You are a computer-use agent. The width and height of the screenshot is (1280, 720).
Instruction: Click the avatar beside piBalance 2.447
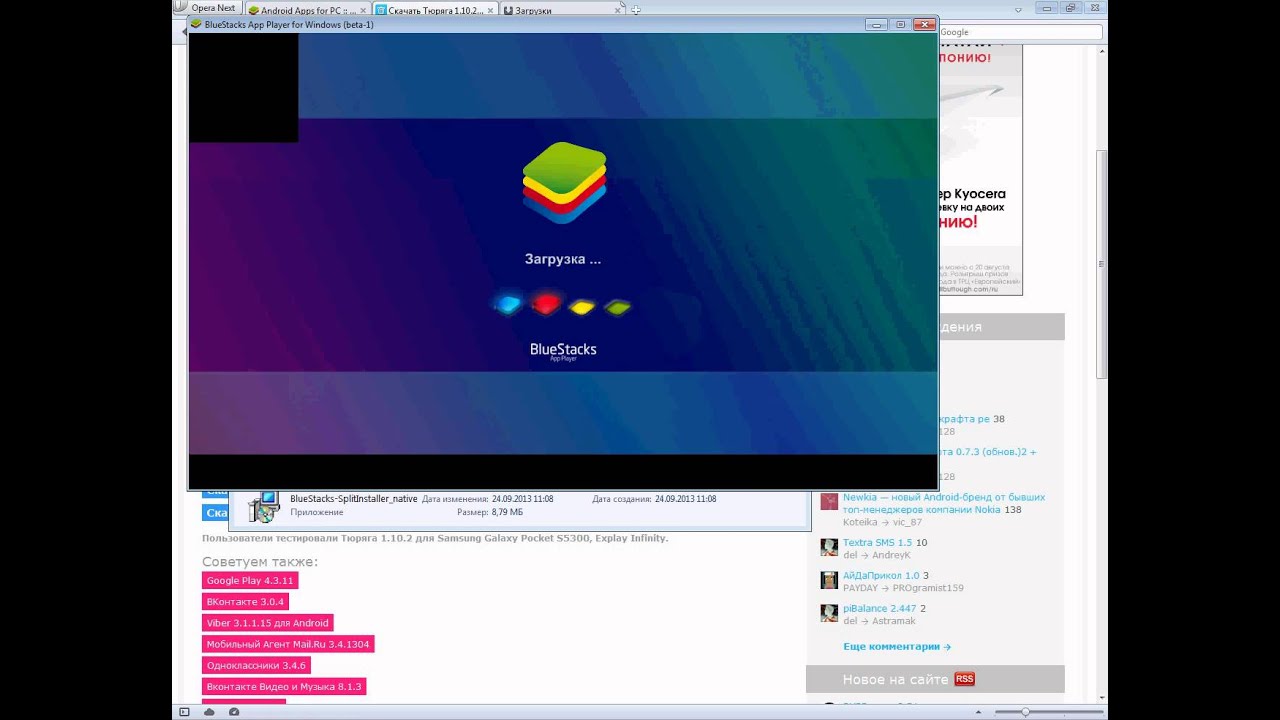point(829,613)
